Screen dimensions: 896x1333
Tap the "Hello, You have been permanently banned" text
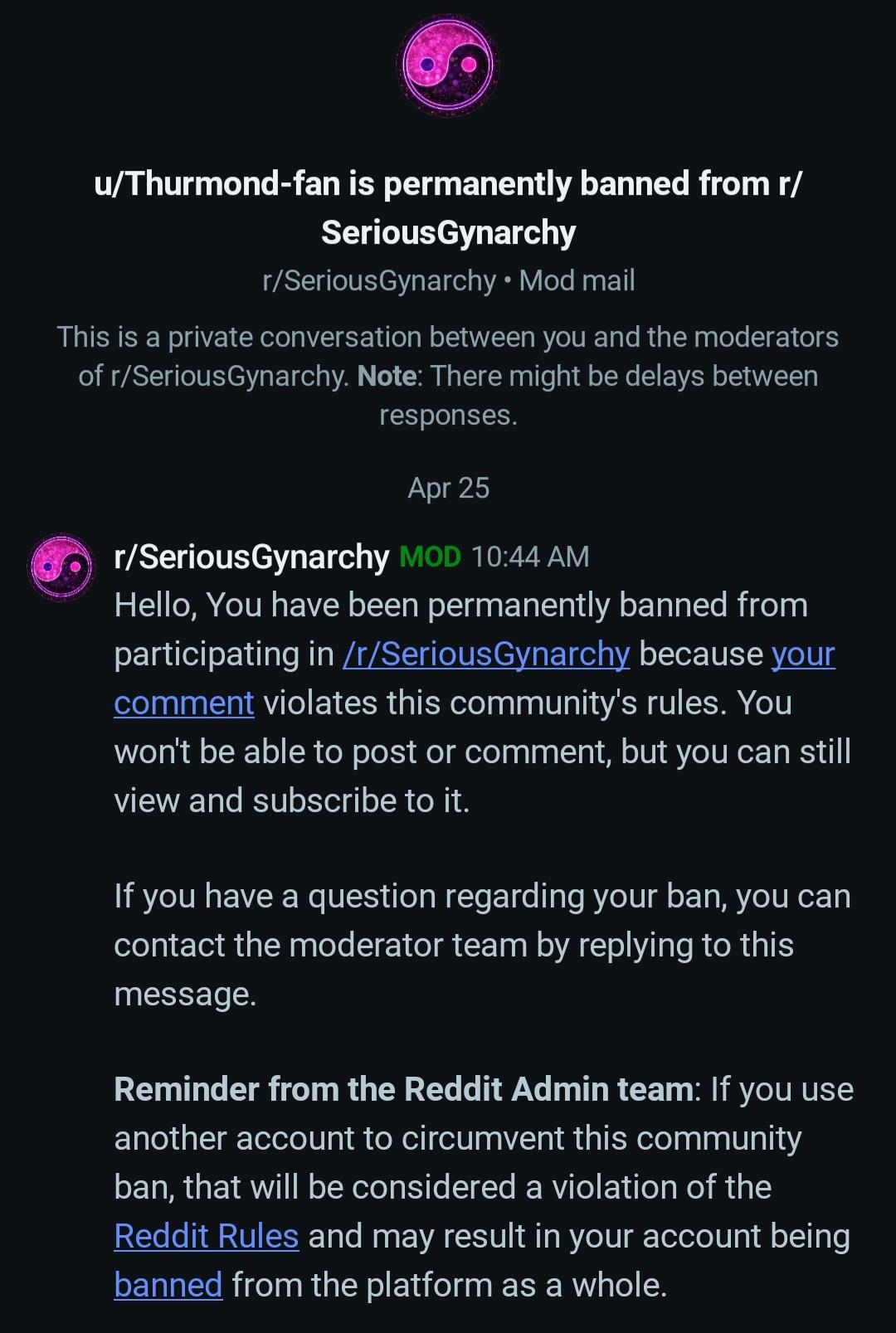(x=460, y=606)
